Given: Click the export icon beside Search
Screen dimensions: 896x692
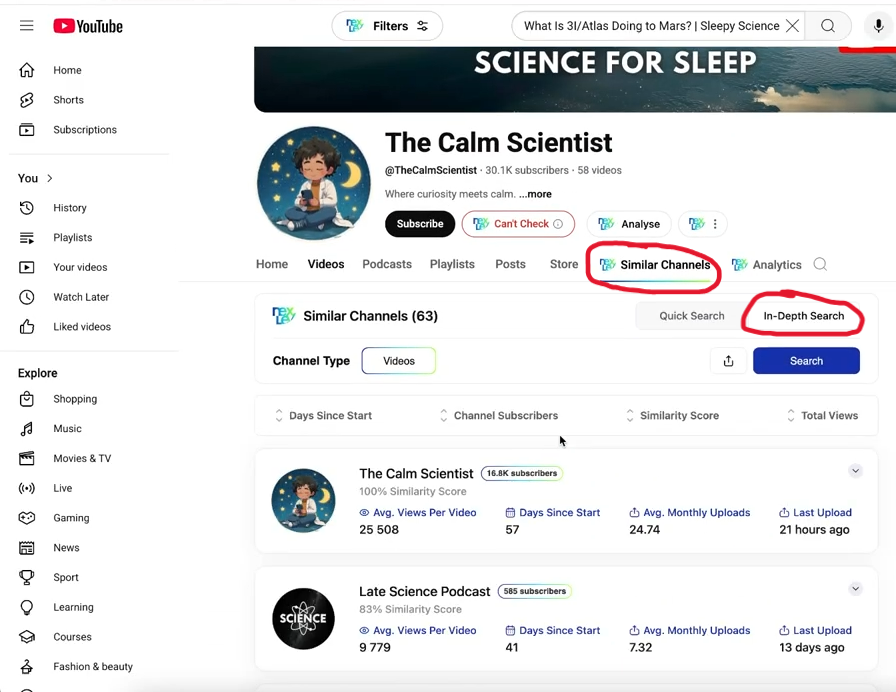Looking at the screenshot, I should click(728, 361).
